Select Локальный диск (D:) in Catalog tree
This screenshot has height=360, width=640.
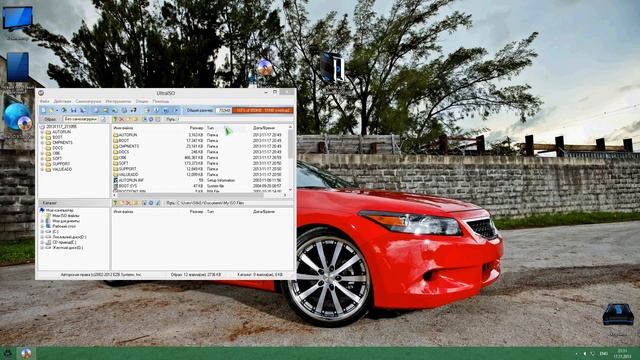(x=69, y=237)
